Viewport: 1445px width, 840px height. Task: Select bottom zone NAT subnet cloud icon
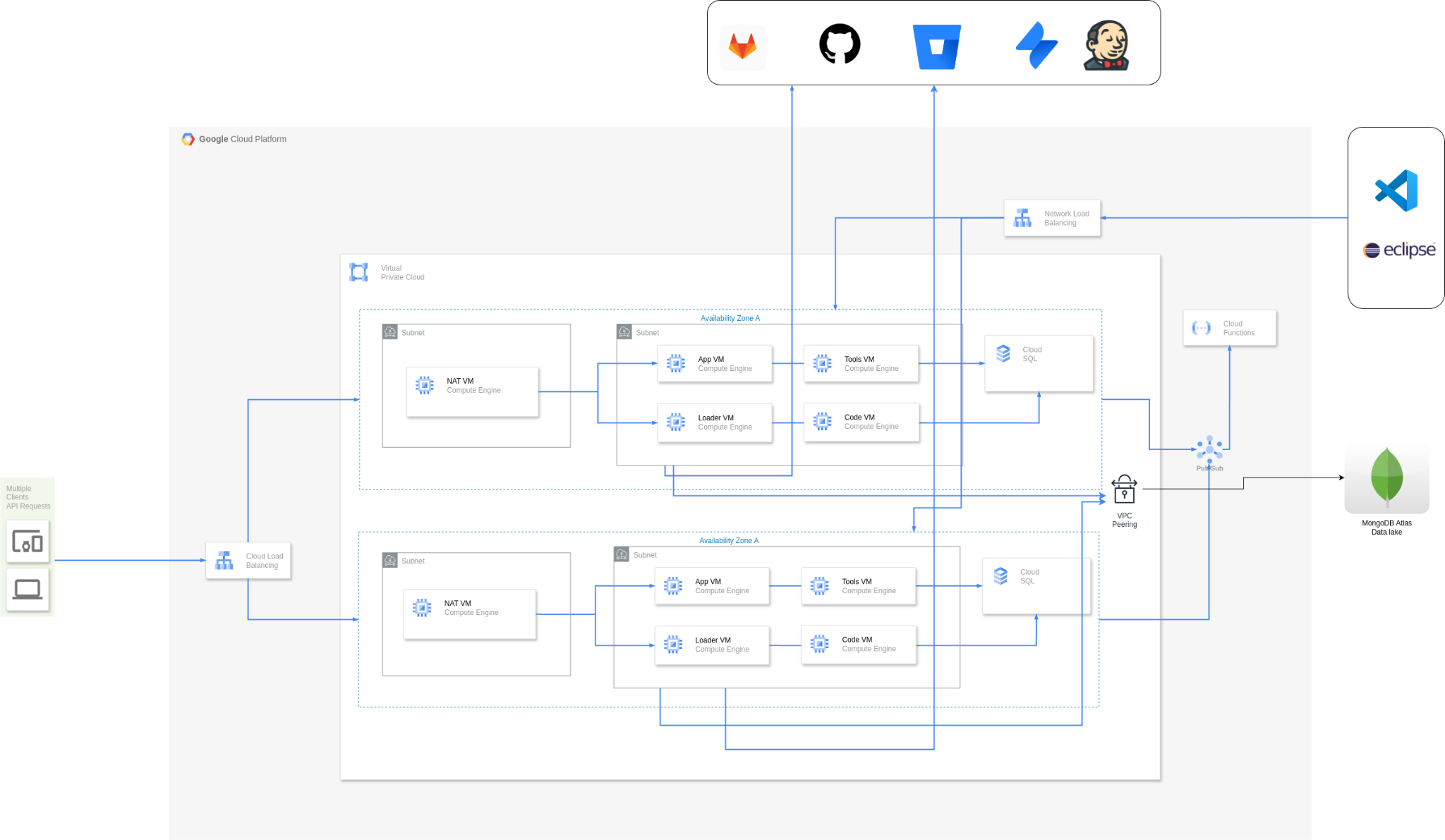(390, 560)
